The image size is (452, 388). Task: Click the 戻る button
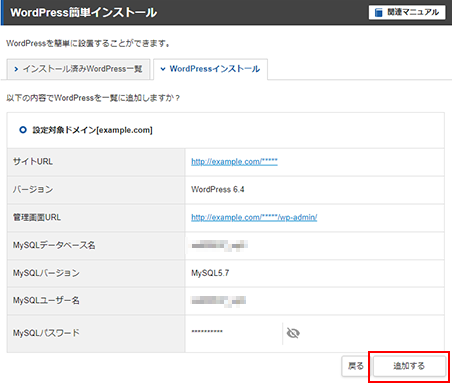click(x=356, y=366)
